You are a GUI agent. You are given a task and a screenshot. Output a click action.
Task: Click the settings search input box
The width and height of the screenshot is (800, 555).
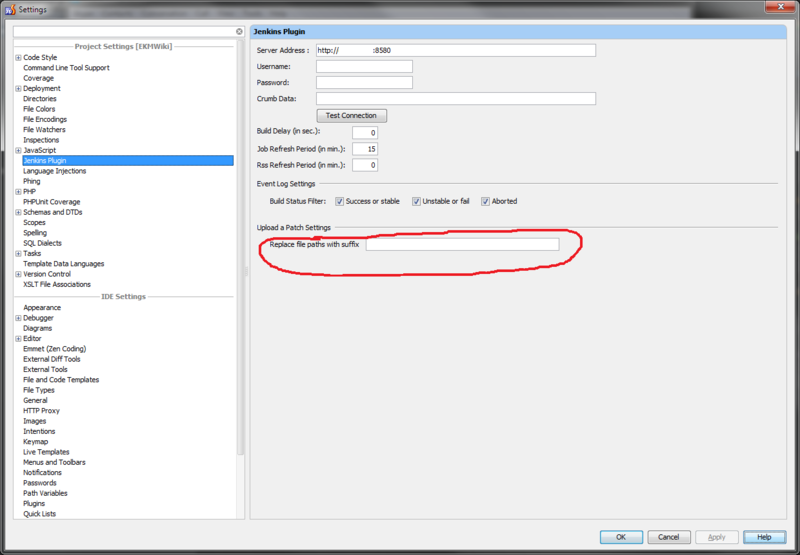[x=124, y=32]
